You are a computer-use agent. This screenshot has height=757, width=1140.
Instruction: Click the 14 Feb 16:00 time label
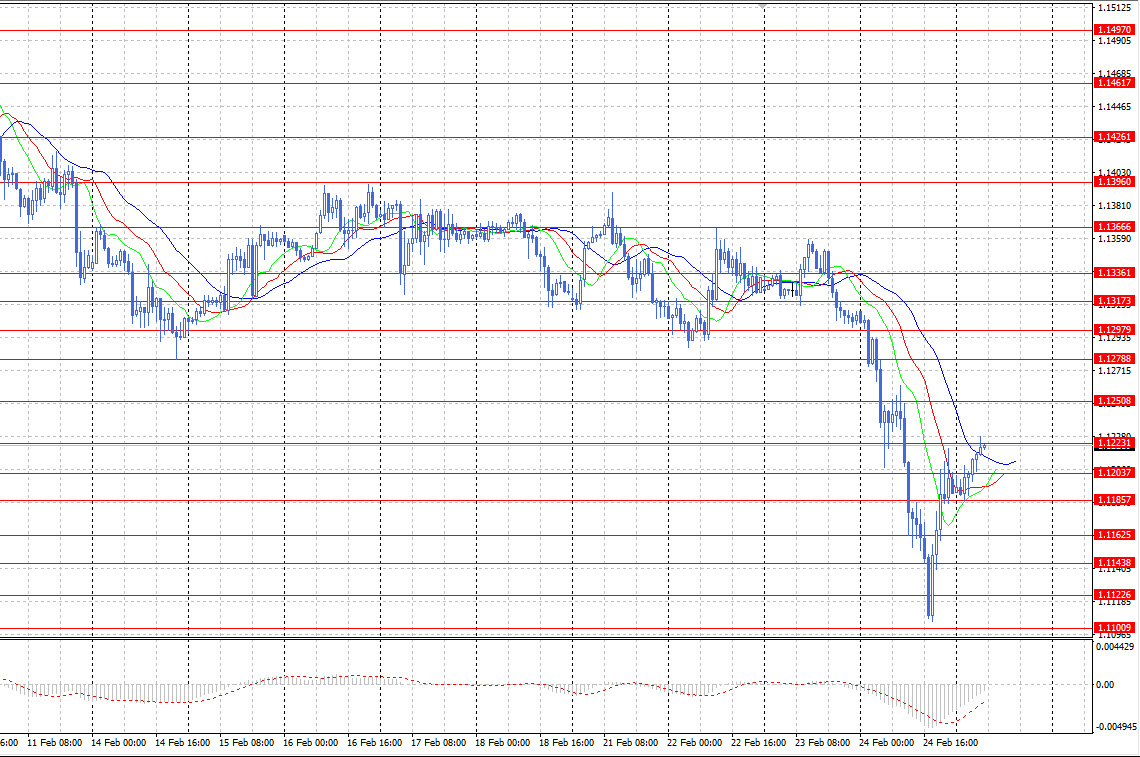182,743
